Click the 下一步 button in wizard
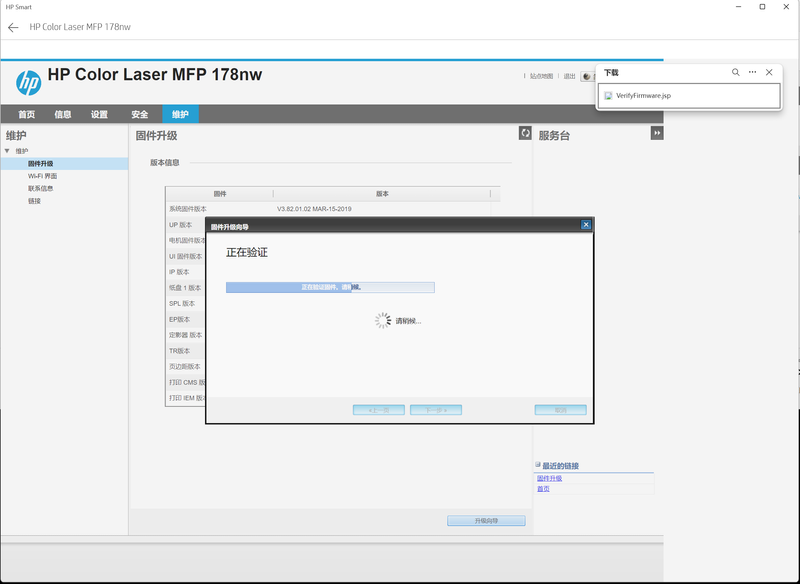 tap(436, 410)
